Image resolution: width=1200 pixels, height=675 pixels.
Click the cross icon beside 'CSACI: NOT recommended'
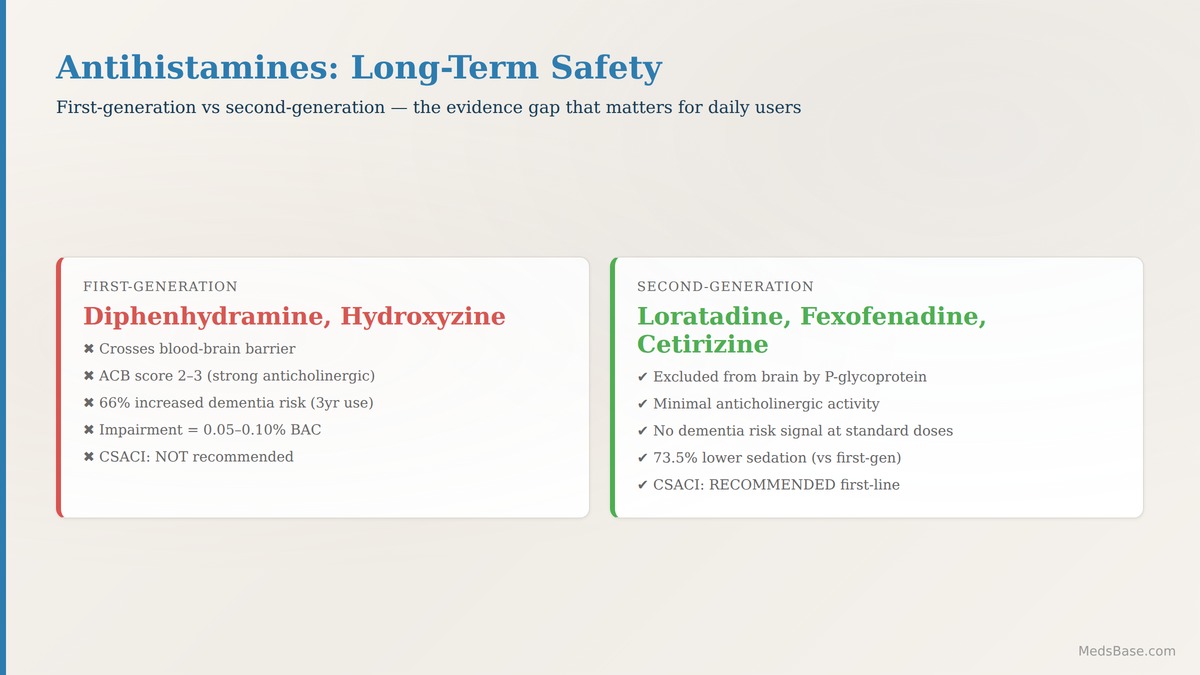89,457
